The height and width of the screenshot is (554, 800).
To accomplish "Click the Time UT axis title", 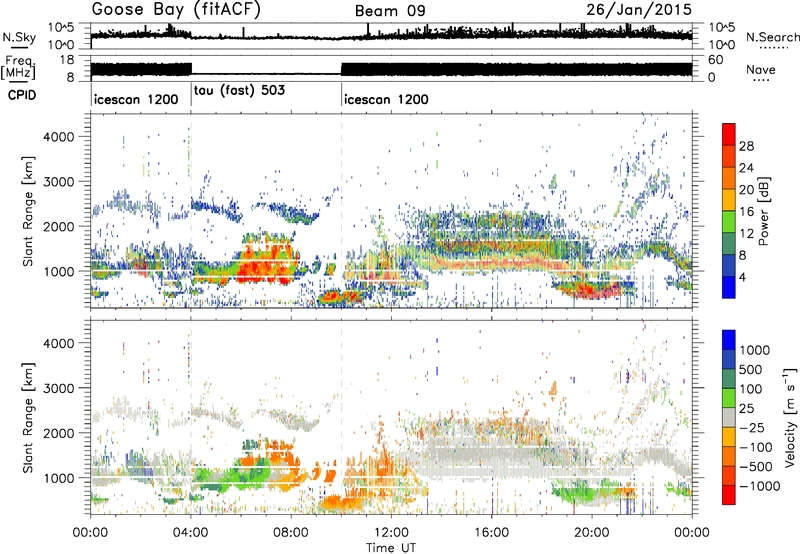I will 391,548.
